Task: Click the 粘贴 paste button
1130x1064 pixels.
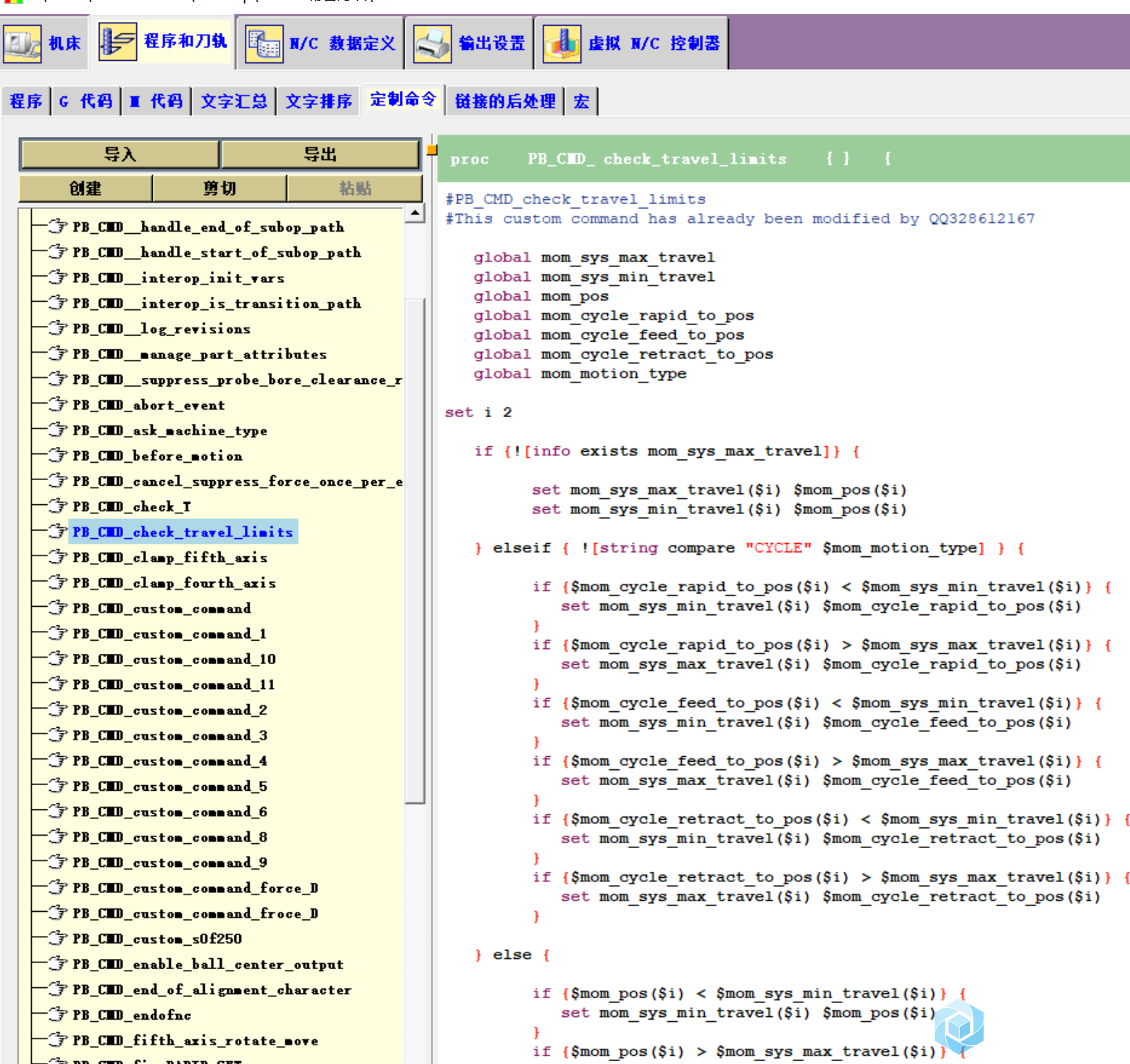Action: click(355, 188)
